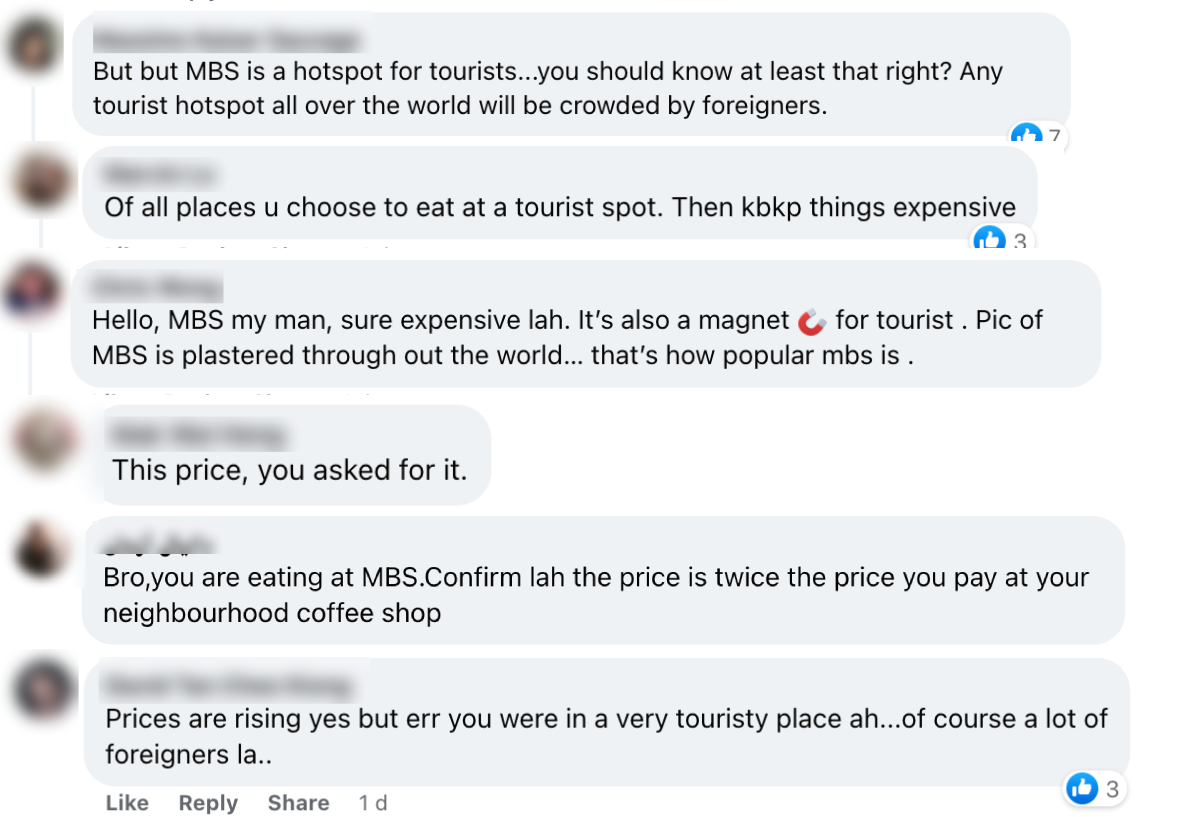Reply to the "Prices are rising" comment

(x=208, y=803)
